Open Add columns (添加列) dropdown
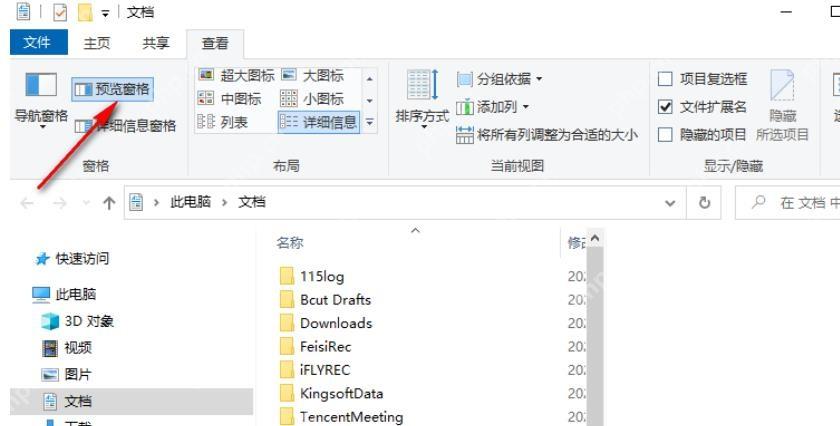This screenshot has height=426, width=840. click(492, 107)
